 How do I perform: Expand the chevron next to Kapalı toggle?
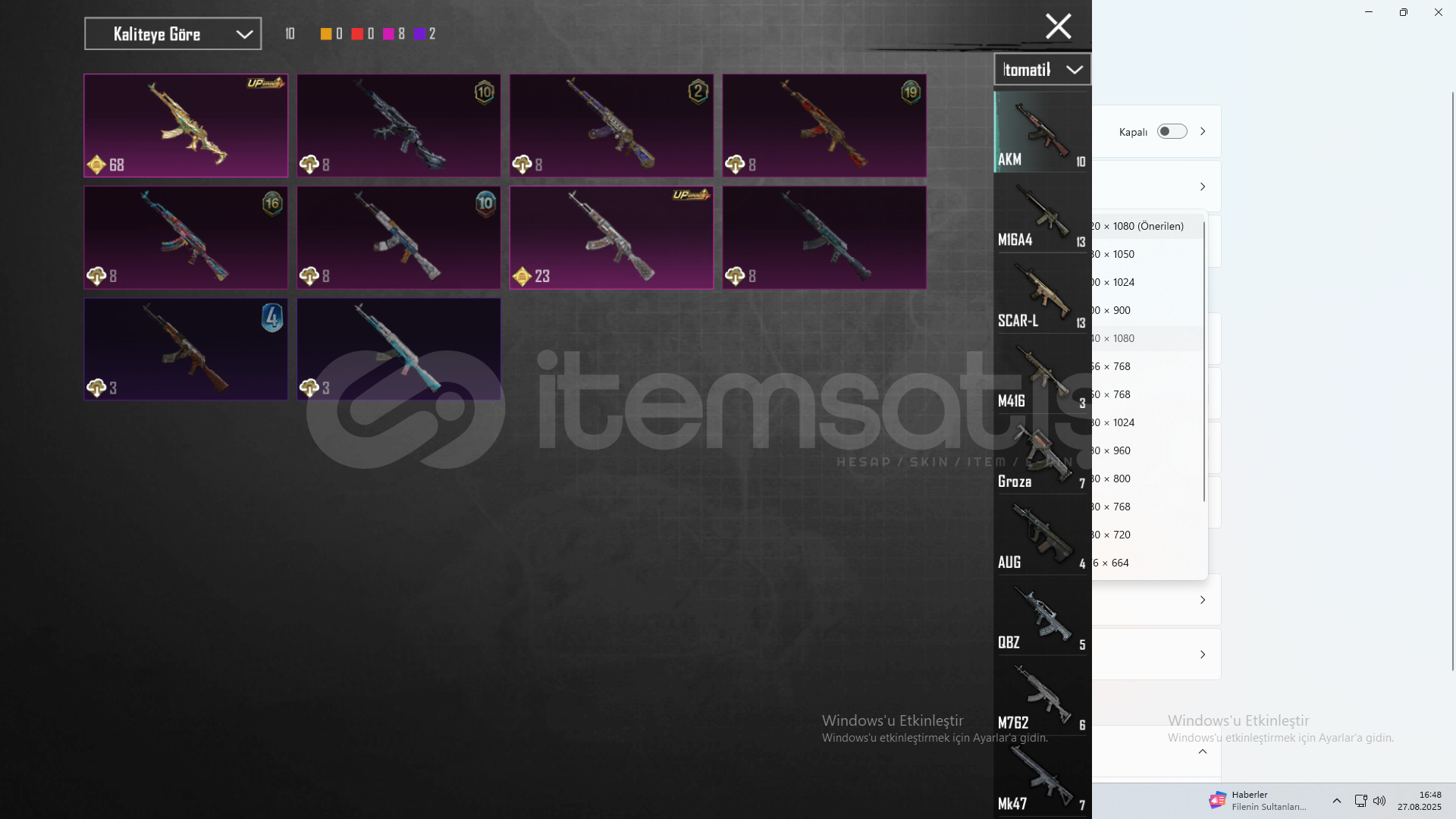[1203, 131]
